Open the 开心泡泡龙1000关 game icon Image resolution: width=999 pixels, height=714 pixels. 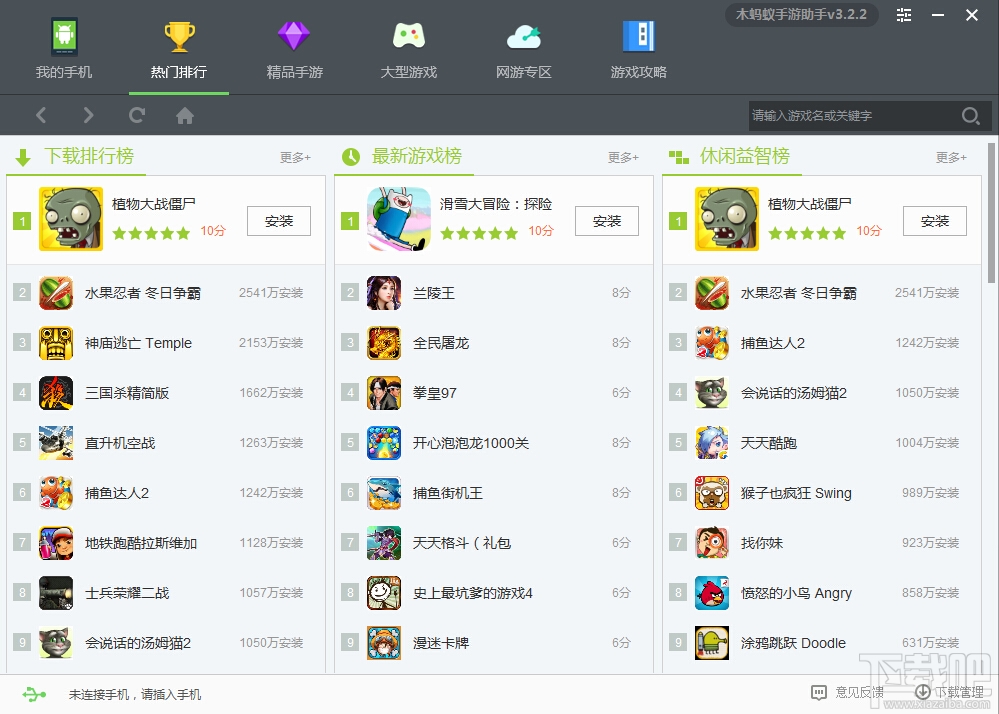click(x=384, y=443)
